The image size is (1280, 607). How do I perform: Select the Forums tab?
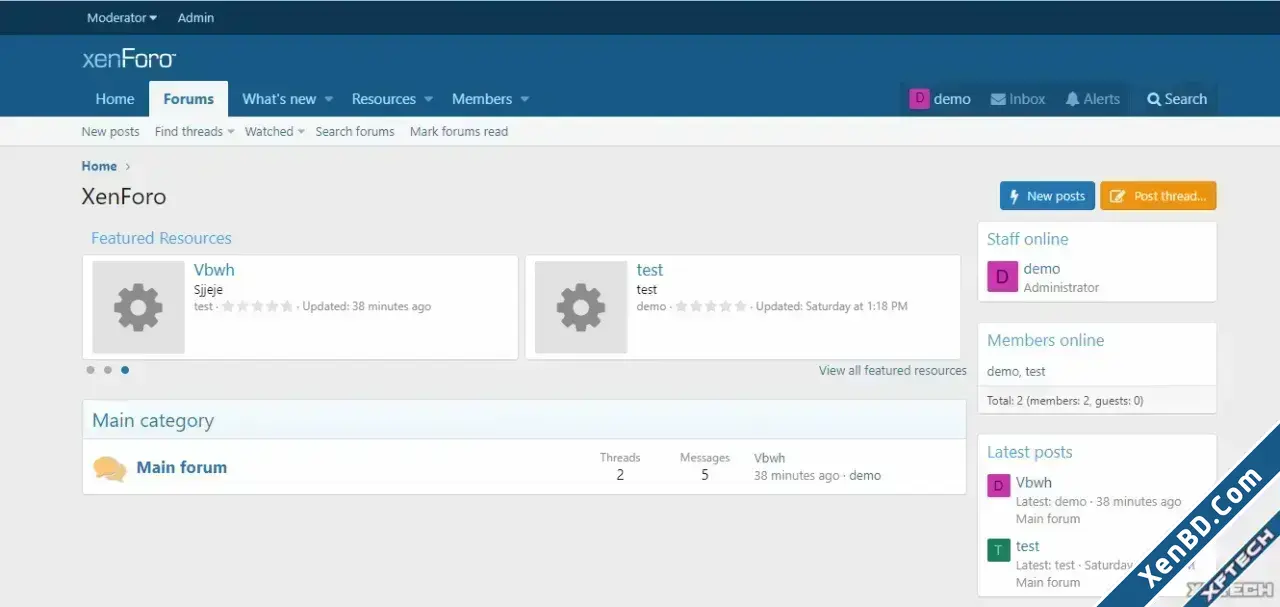[x=189, y=99]
